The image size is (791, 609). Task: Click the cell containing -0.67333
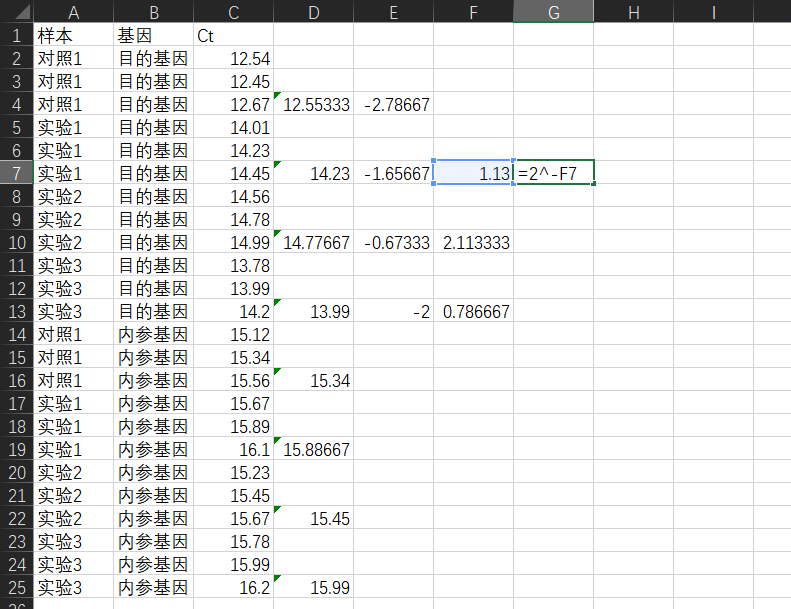[x=393, y=242]
